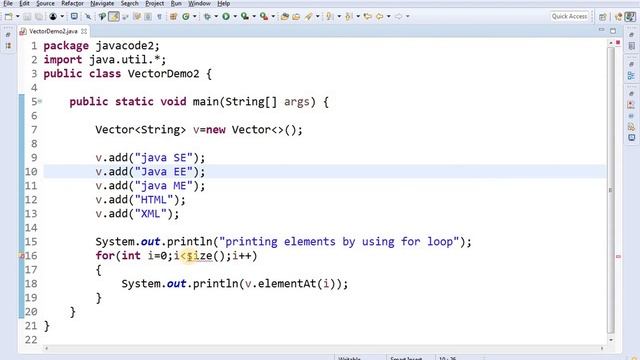Screen dimensions: 640x360
Task: Minimize the editor area
Action: tap(601, 30)
